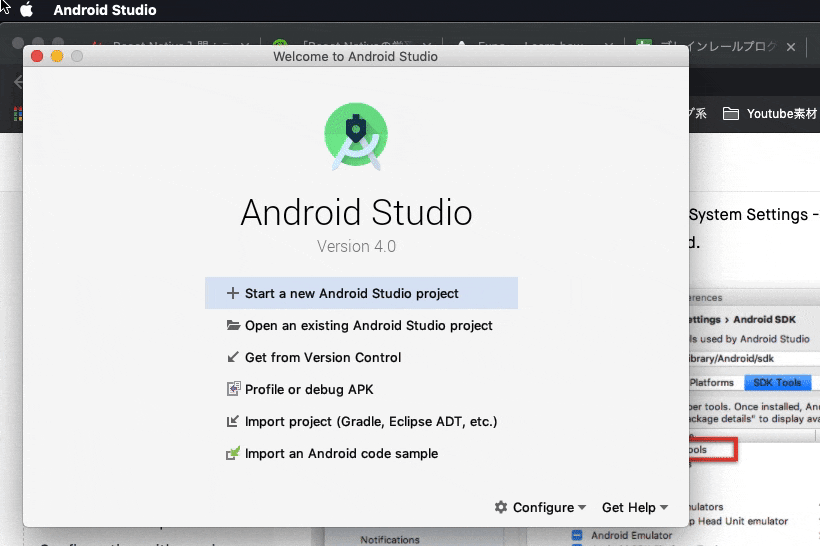Screen dimensions: 820x546
Task: Start a new Android Studio project
Action: click(x=361, y=293)
